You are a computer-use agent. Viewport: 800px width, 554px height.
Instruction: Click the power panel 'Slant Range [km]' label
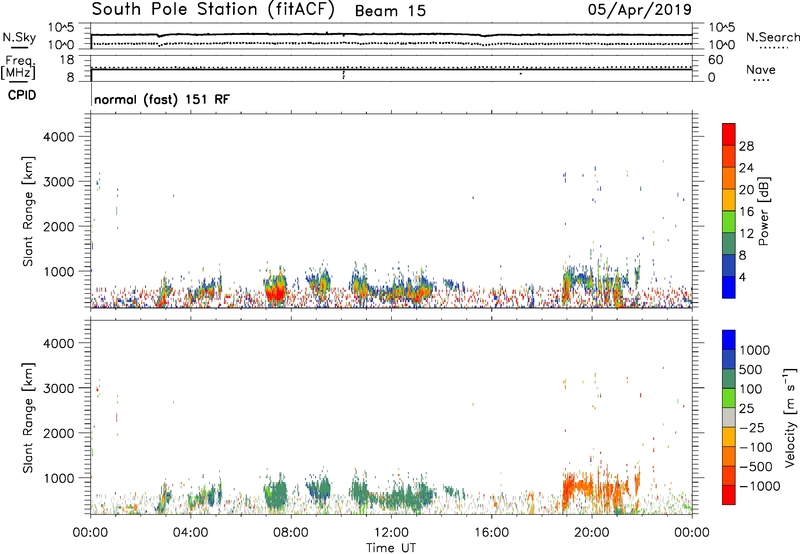tap(28, 211)
